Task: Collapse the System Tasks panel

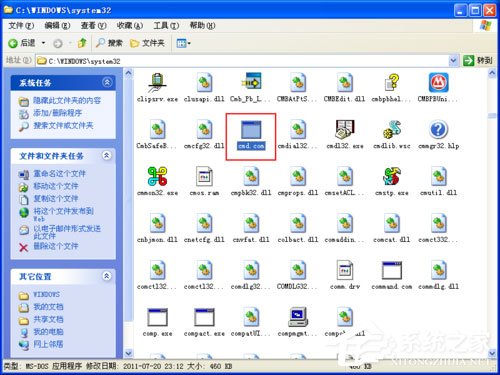Action: pyautogui.click(x=107, y=82)
